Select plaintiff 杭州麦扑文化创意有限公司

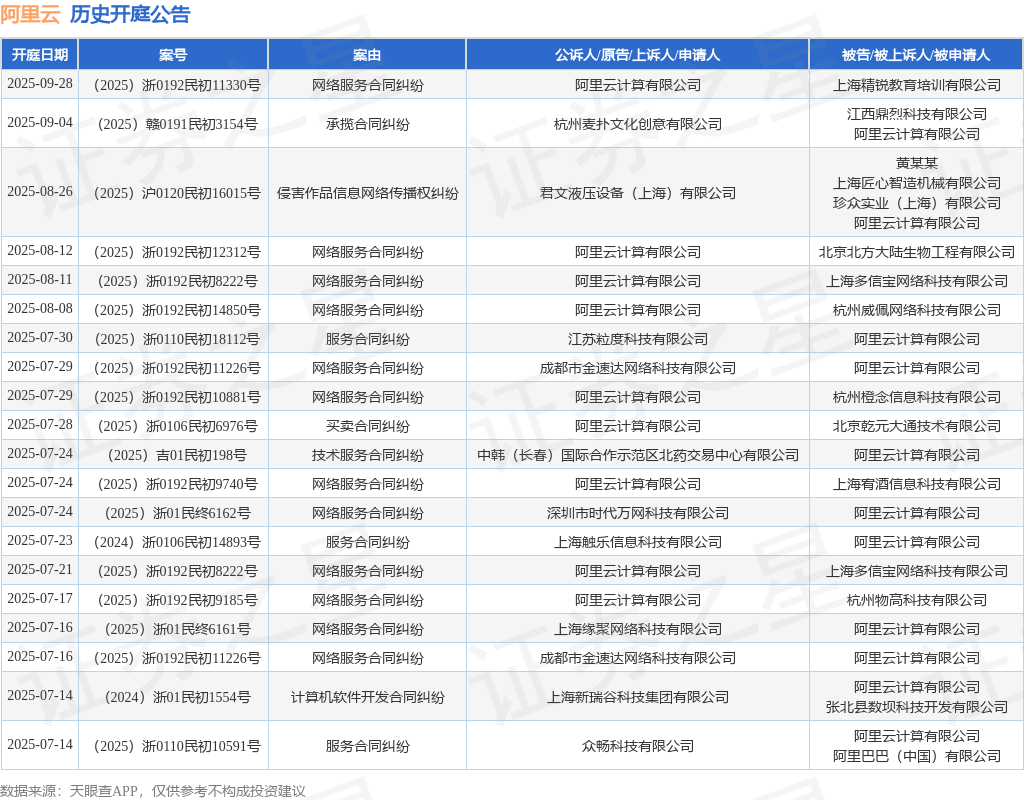point(637,124)
